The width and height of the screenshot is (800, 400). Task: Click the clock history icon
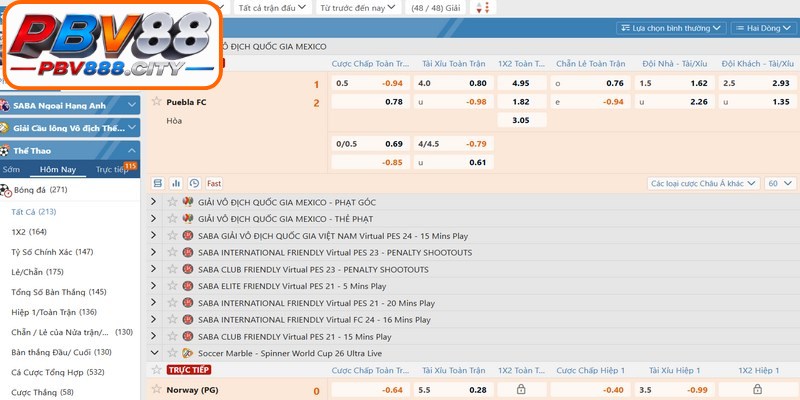194,183
